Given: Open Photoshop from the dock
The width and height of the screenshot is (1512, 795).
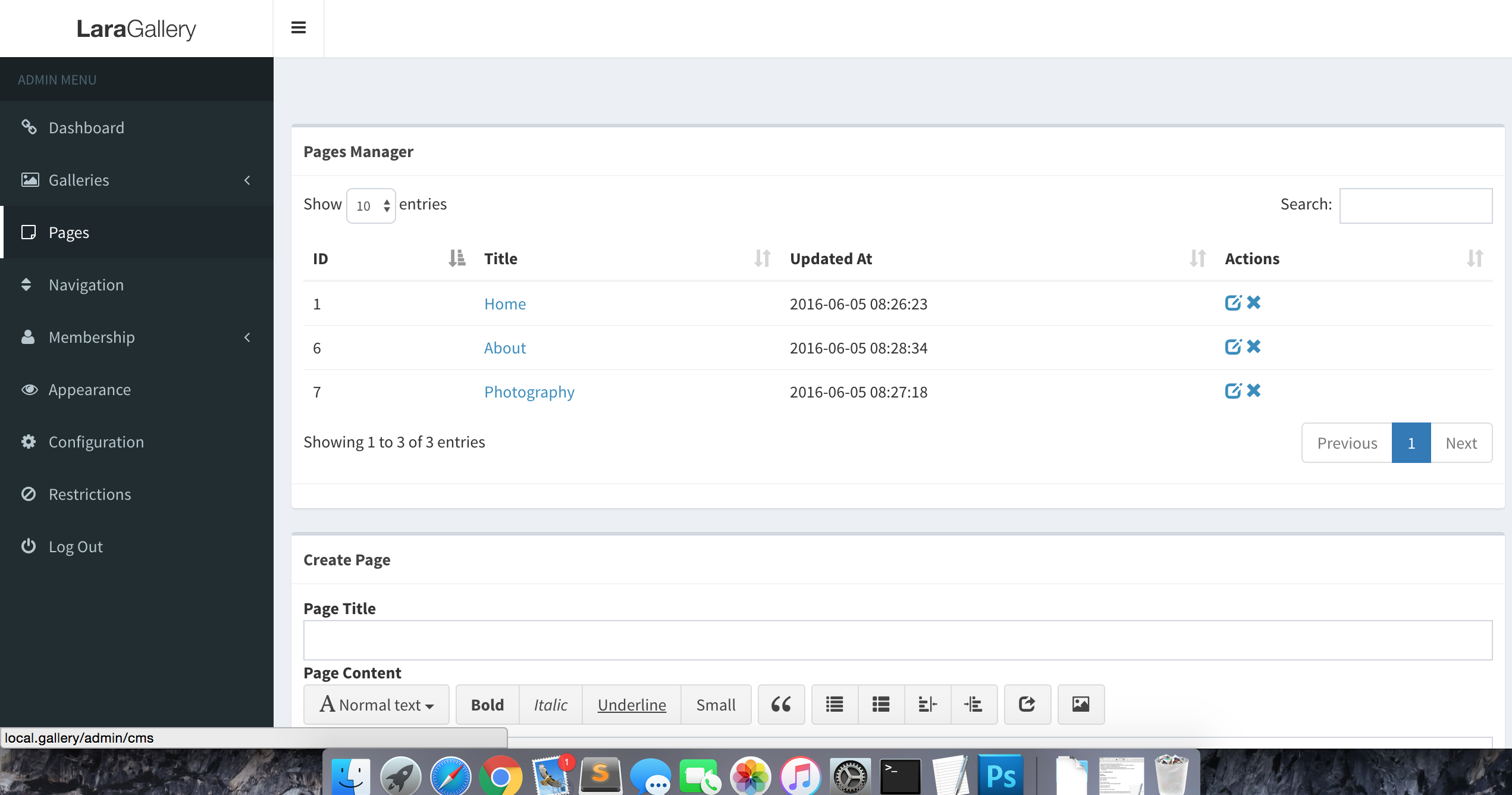Looking at the screenshot, I should [x=1000, y=776].
